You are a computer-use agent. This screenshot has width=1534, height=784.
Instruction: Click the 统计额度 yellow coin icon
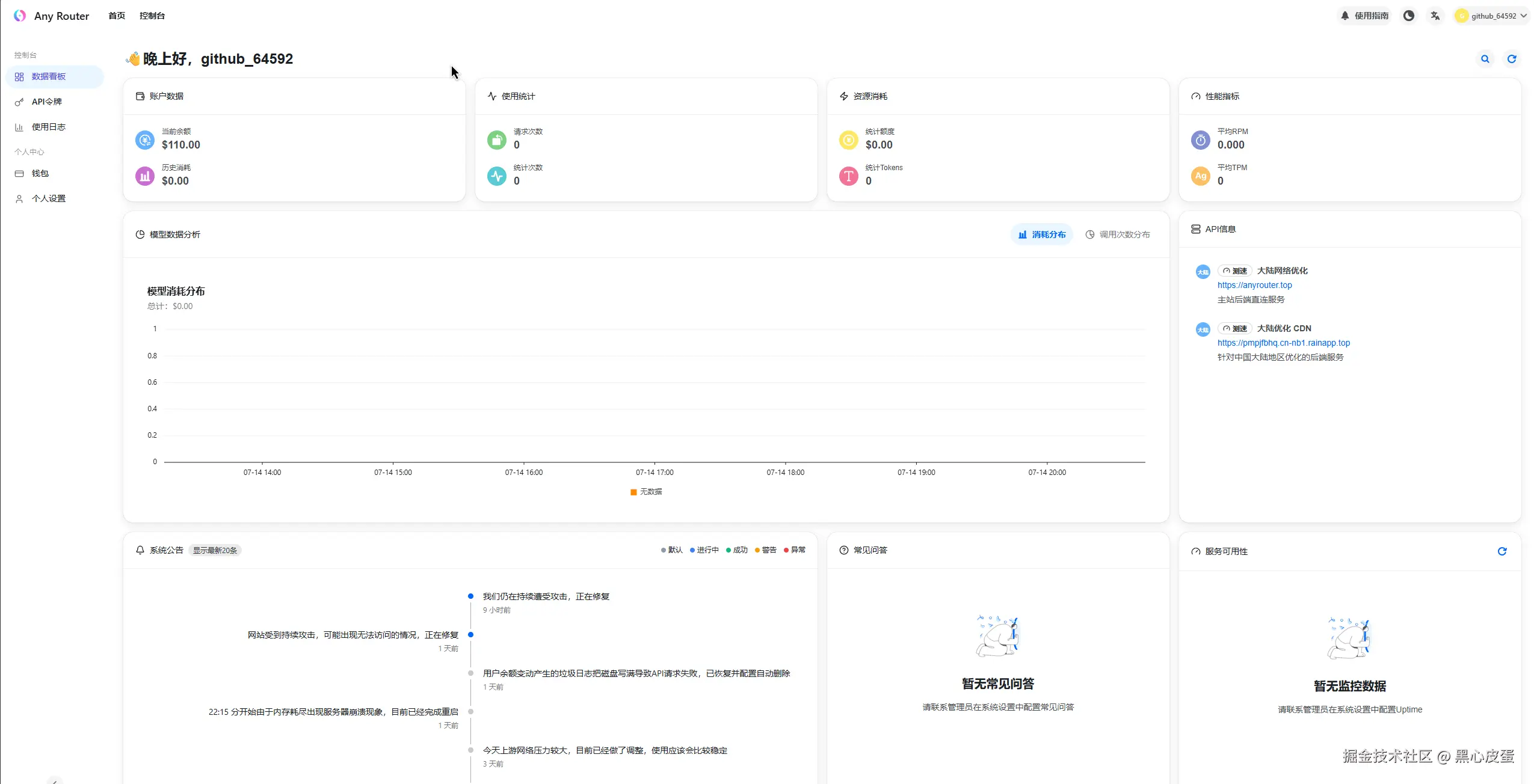click(x=849, y=140)
